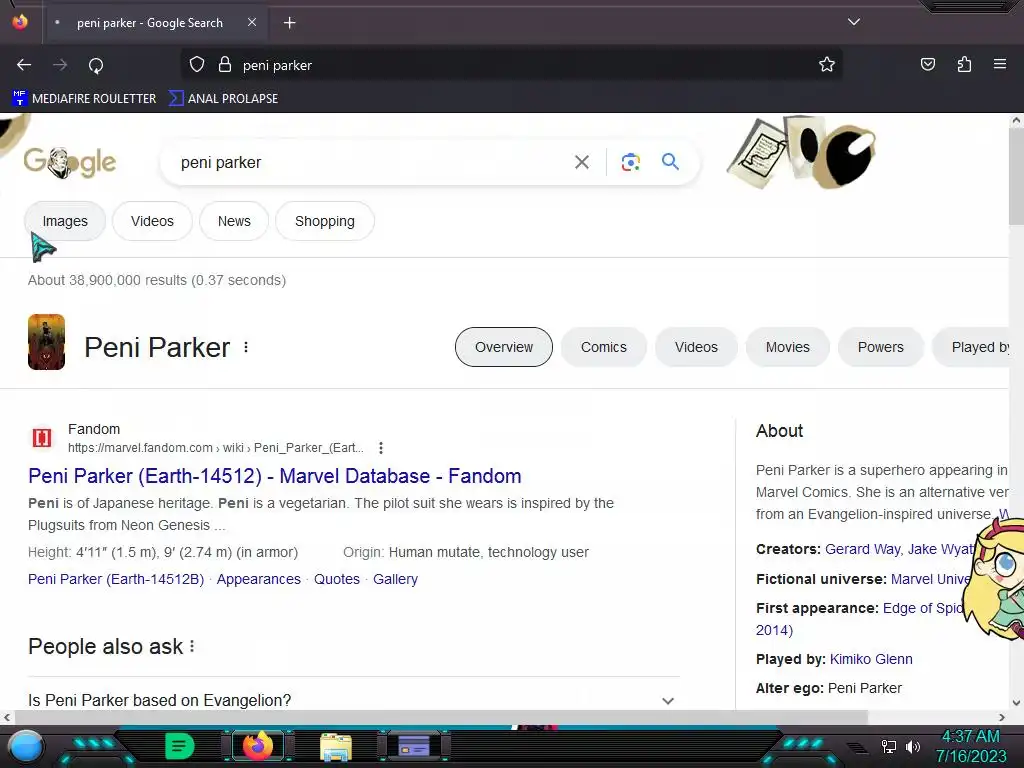This screenshot has width=1024, height=768.
Task: Open three-dot menu beside Fandom URL
Action: tap(381, 448)
